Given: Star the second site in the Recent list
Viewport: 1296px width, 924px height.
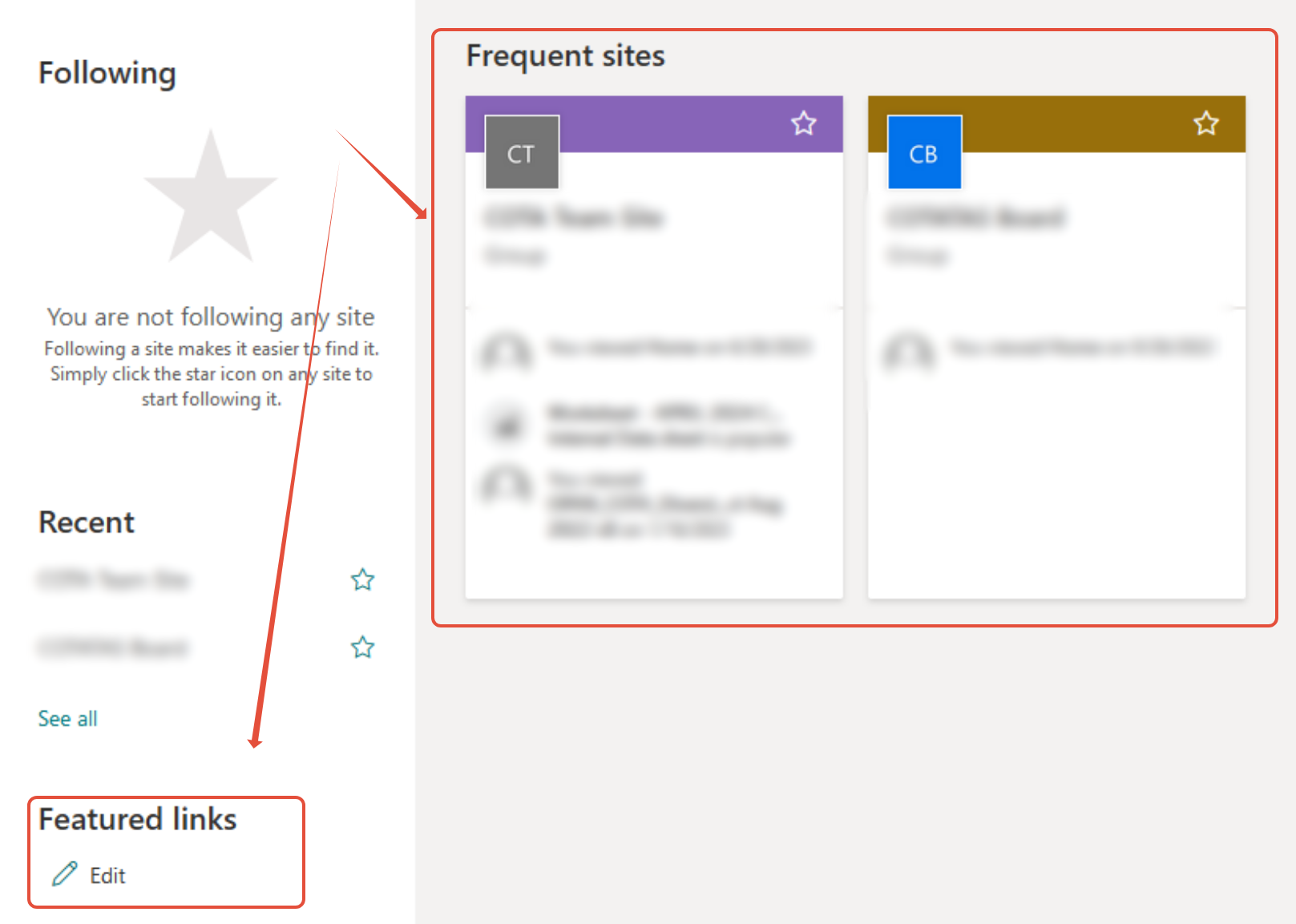Looking at the screenshot, I should click(x=362, y=647).
